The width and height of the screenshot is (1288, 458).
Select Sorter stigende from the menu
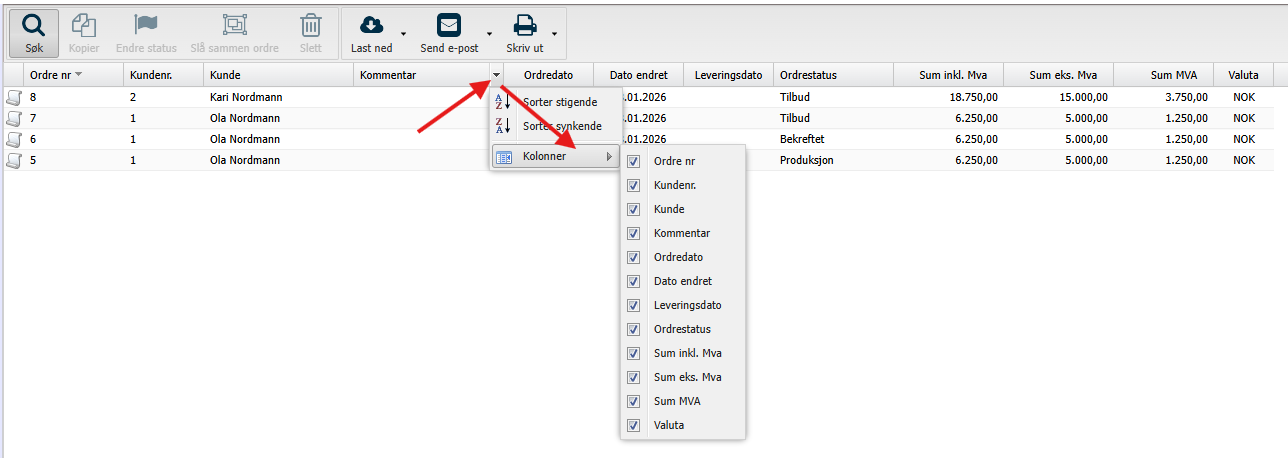[x=560, y=102]
